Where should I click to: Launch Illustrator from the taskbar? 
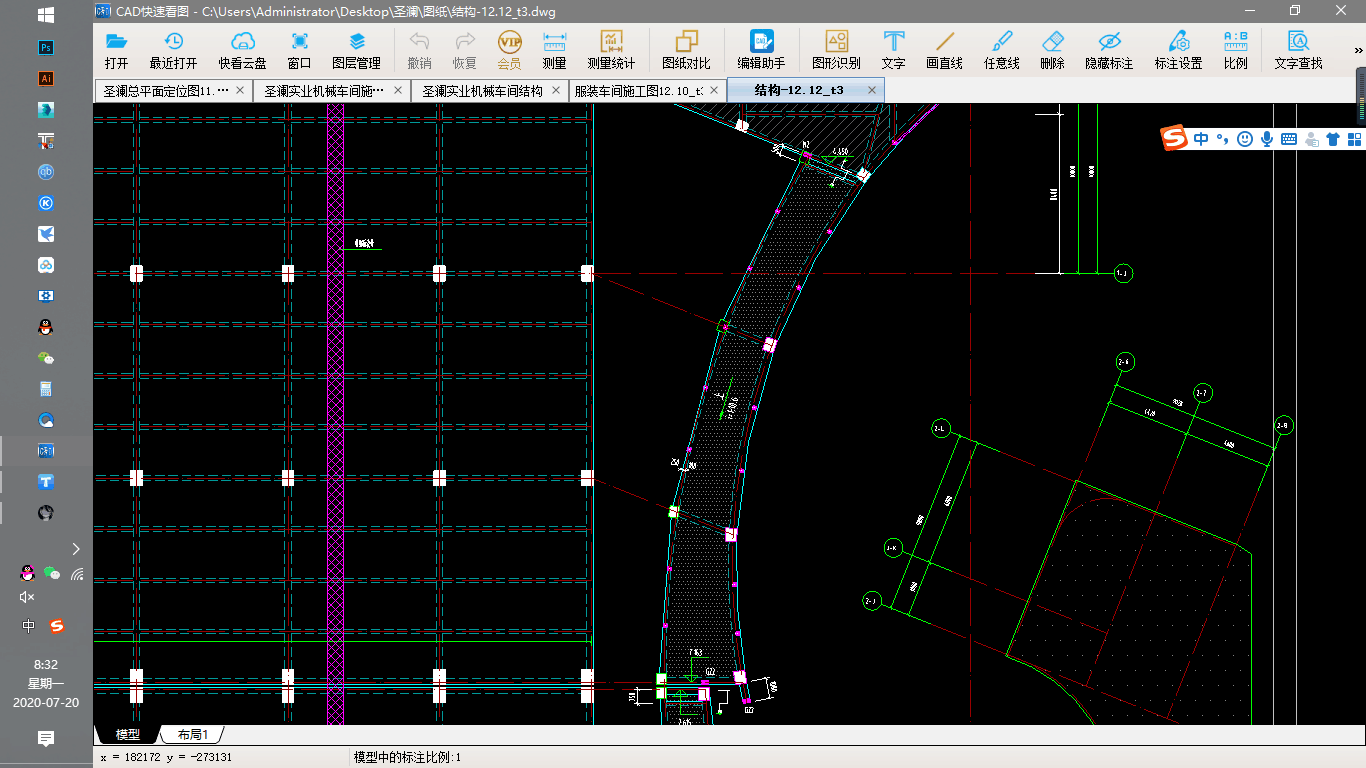(x=46, y=78)
